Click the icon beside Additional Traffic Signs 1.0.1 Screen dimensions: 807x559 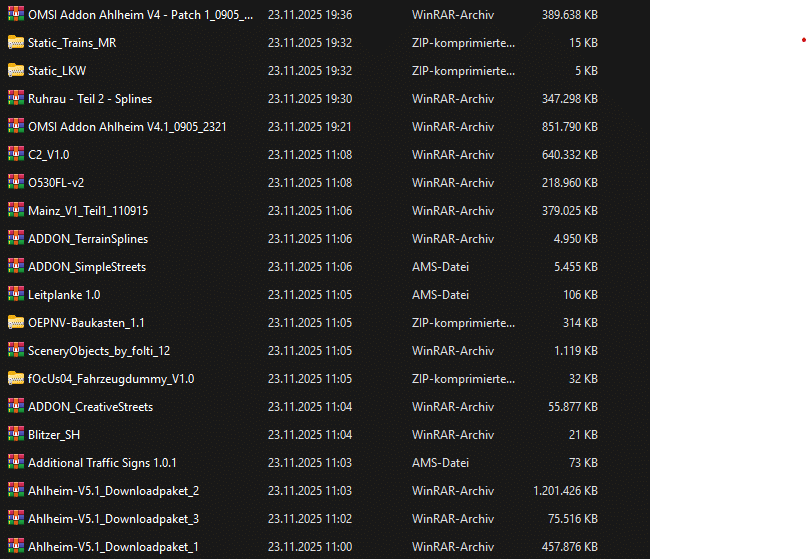(15, 462)
